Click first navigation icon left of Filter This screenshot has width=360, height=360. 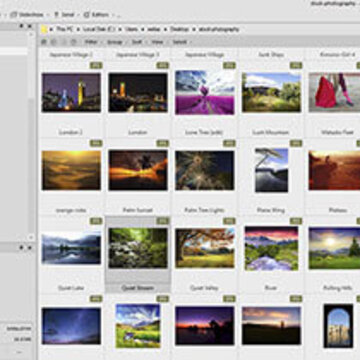coord(44,42)
